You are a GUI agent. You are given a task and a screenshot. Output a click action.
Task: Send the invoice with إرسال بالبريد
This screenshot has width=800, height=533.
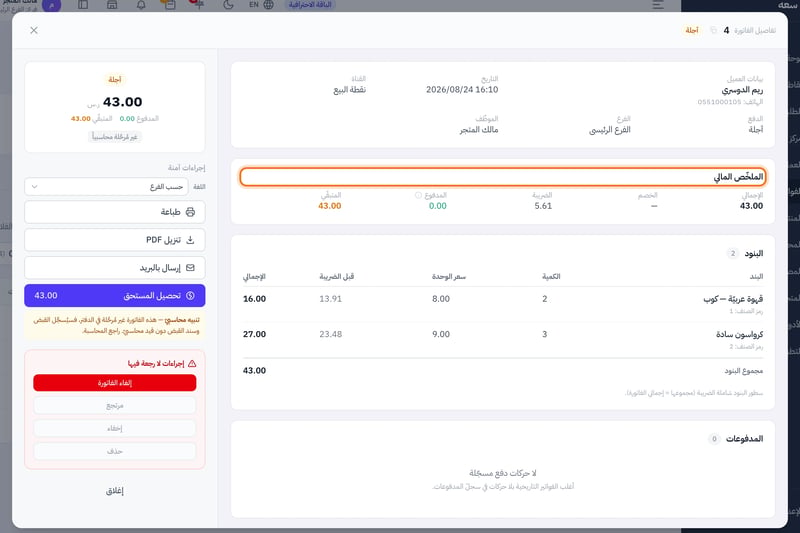(115, 268)
